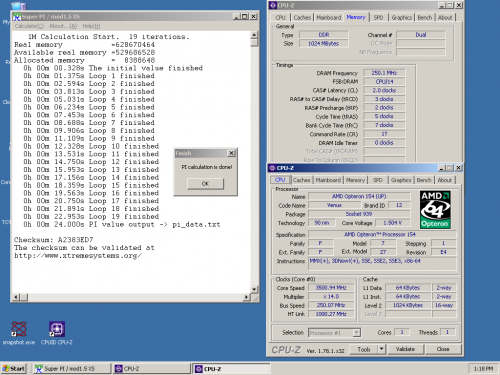The width and height of the screenshot is (500, 375).
Task: Open the SPD tab in lower CPU-Z
Action: (378, 180)
